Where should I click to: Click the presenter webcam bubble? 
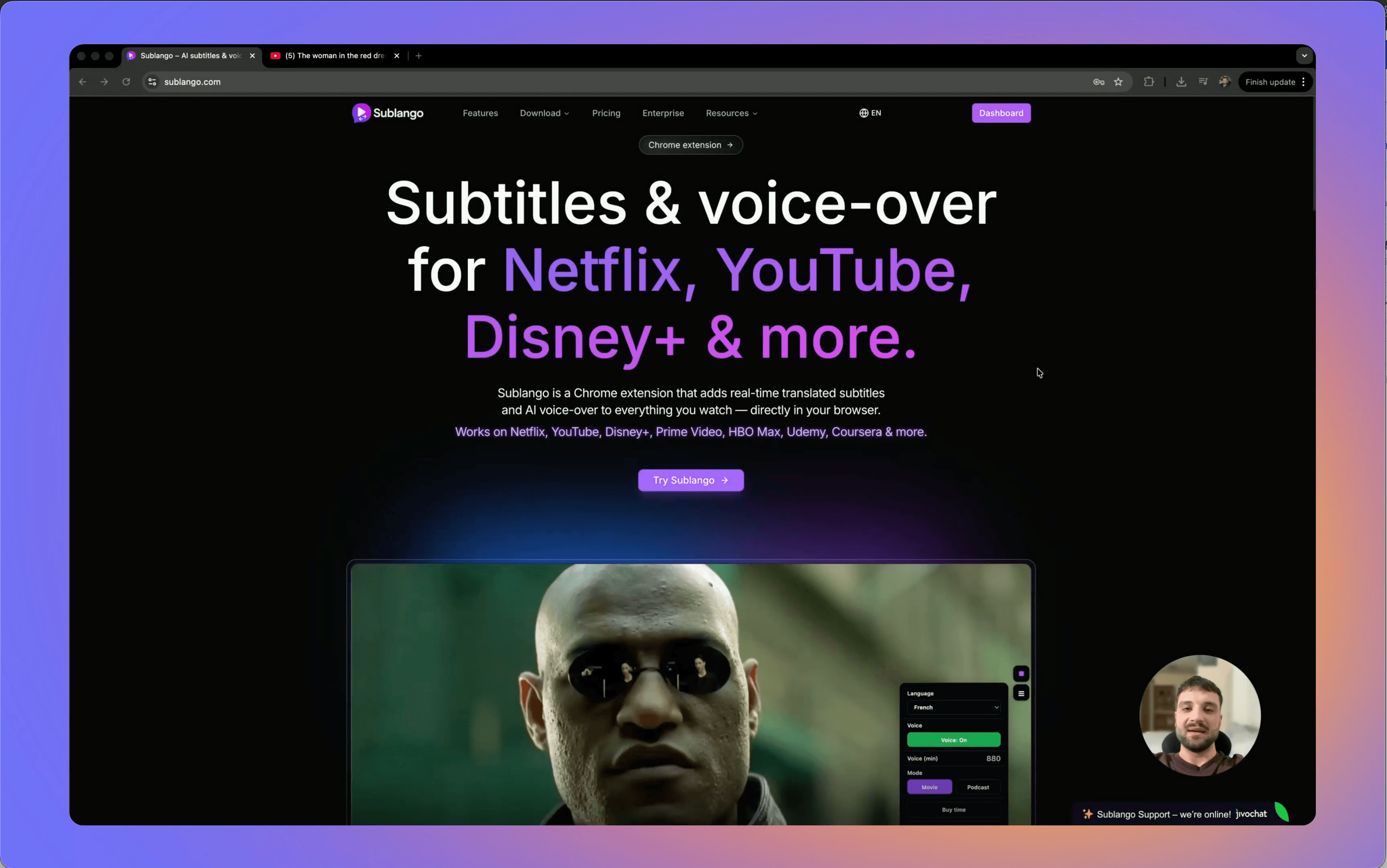(x=1199, y=715)
